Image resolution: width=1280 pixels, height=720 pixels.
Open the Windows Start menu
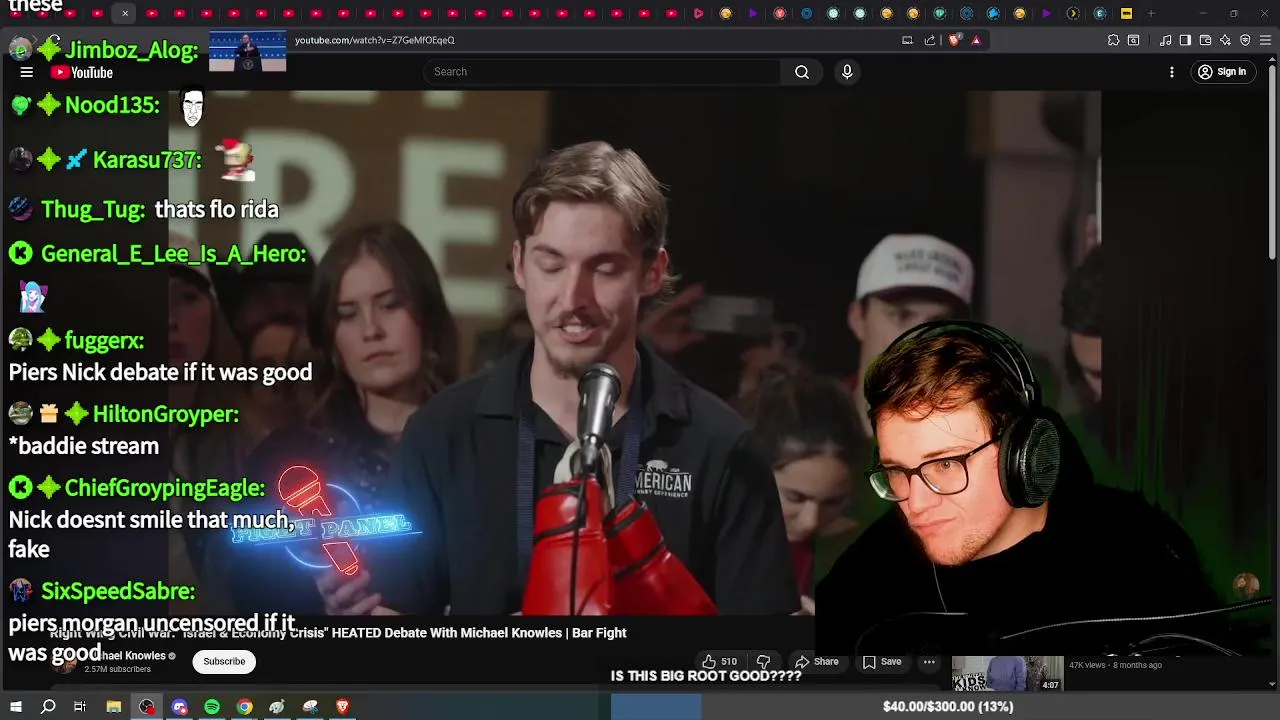pos(15,707)
